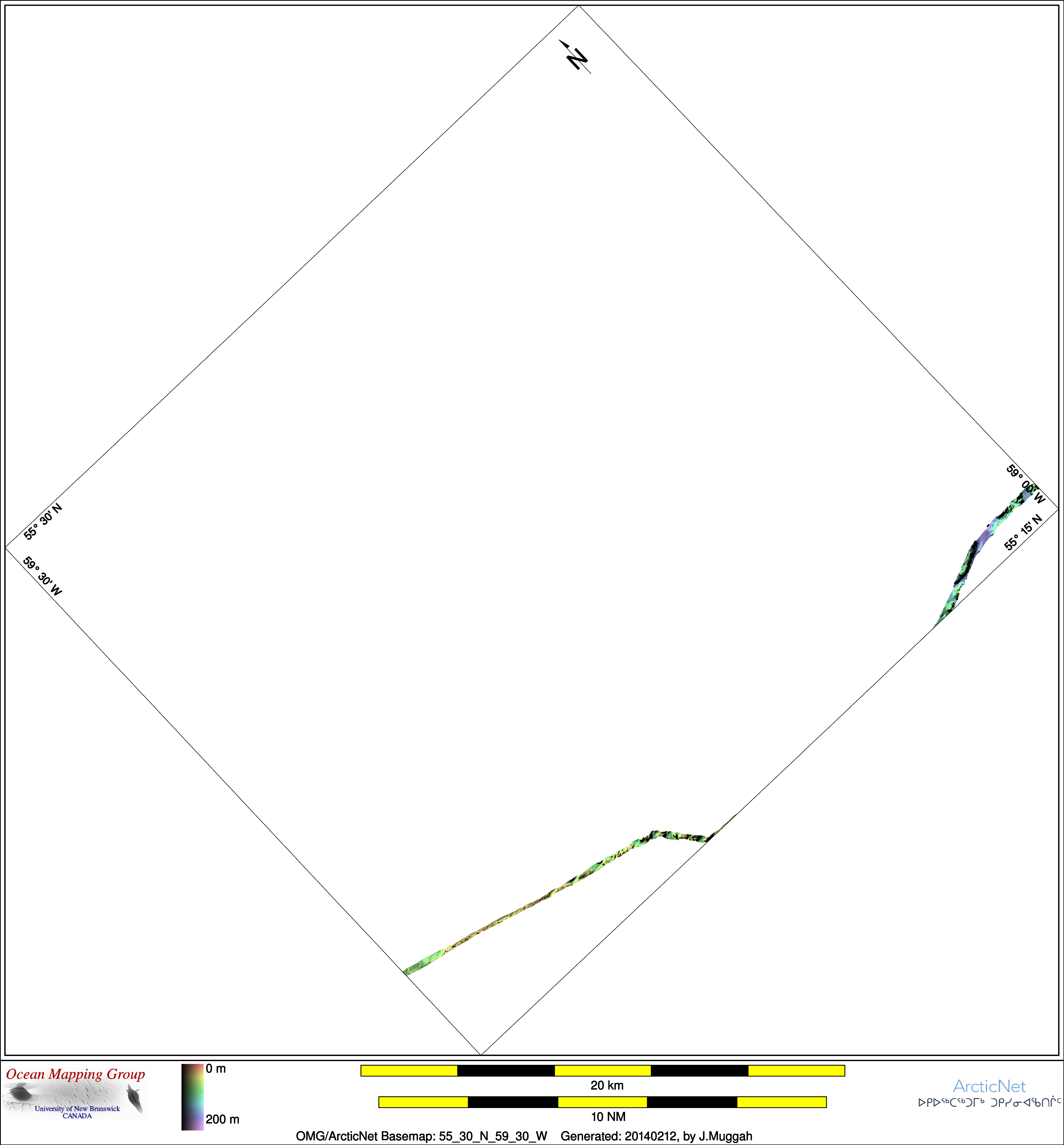The width and height of the screenshot is (1064, 1145).
Task: Click the 0 m depth legend label
Action: coord(216,1069)
